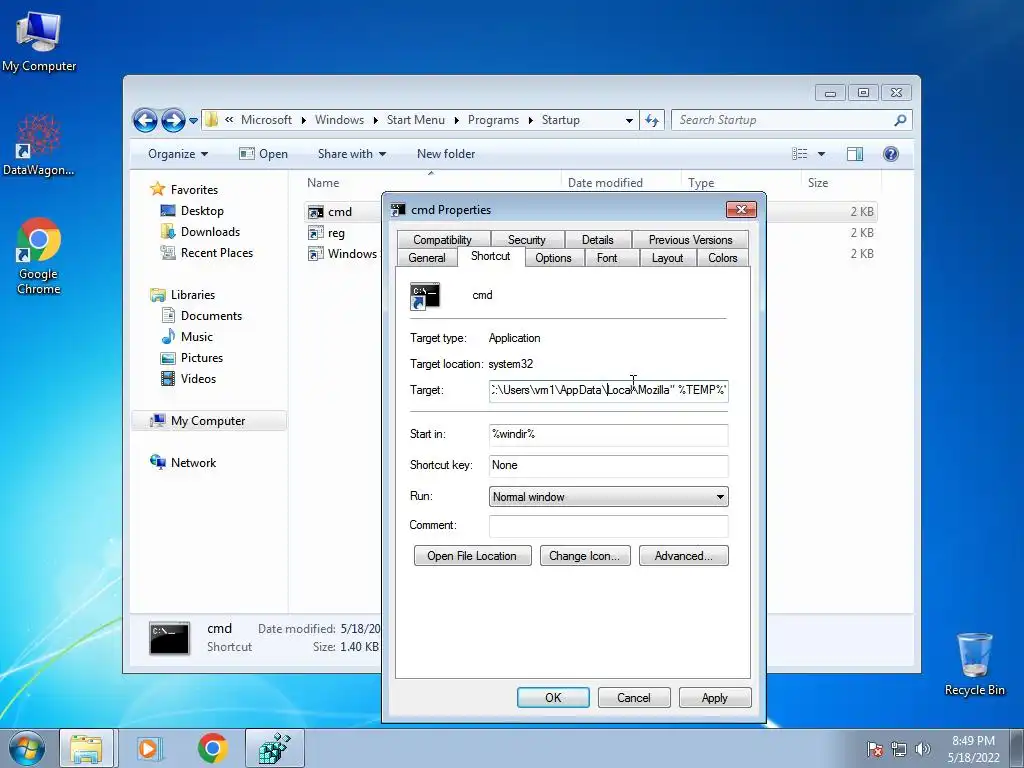Viewport: 1024px width, 768px height.
Task: Select the Windows shortcut file
Action: coord(352,254)
